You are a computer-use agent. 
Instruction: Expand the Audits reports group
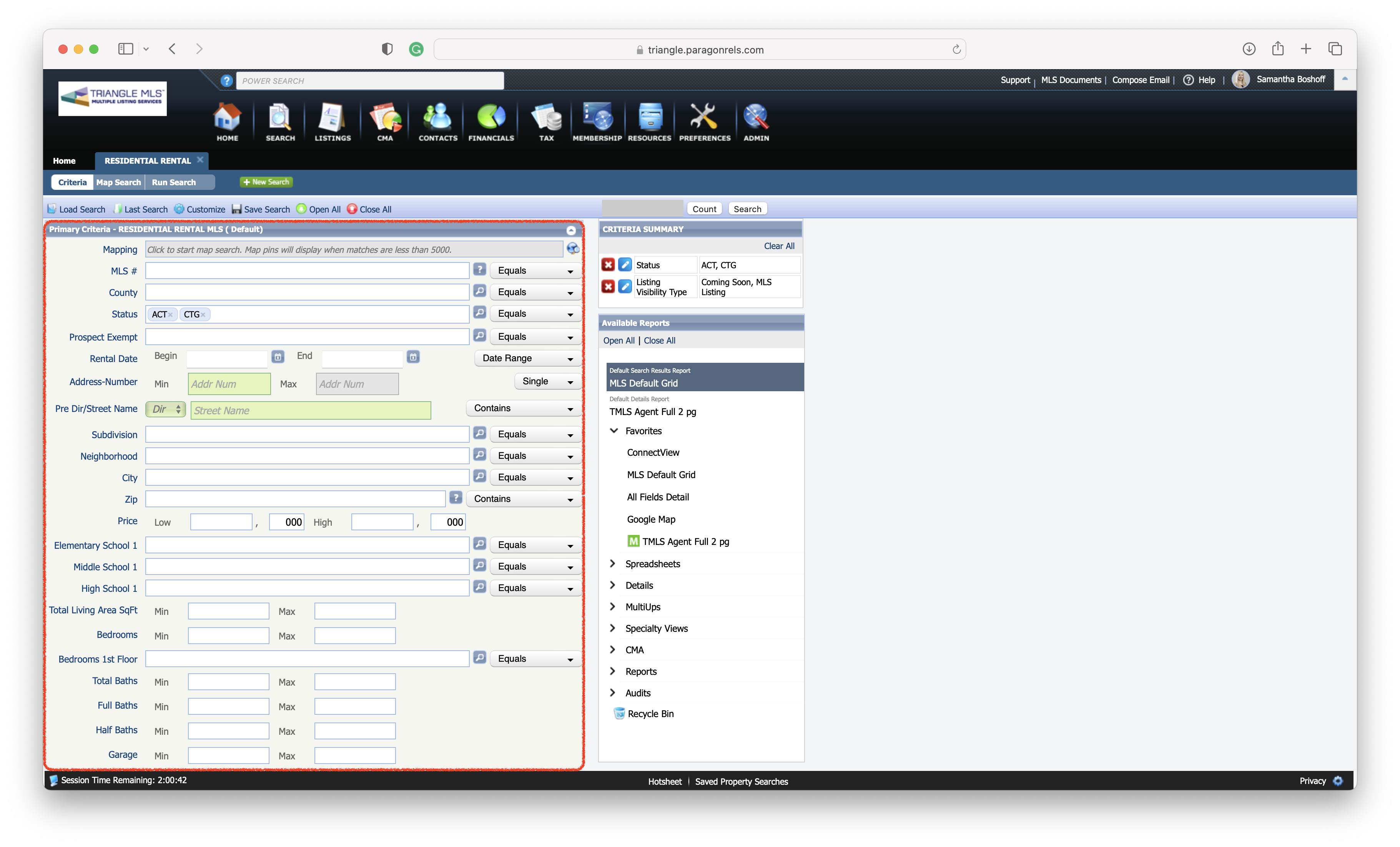coord(613,693)
